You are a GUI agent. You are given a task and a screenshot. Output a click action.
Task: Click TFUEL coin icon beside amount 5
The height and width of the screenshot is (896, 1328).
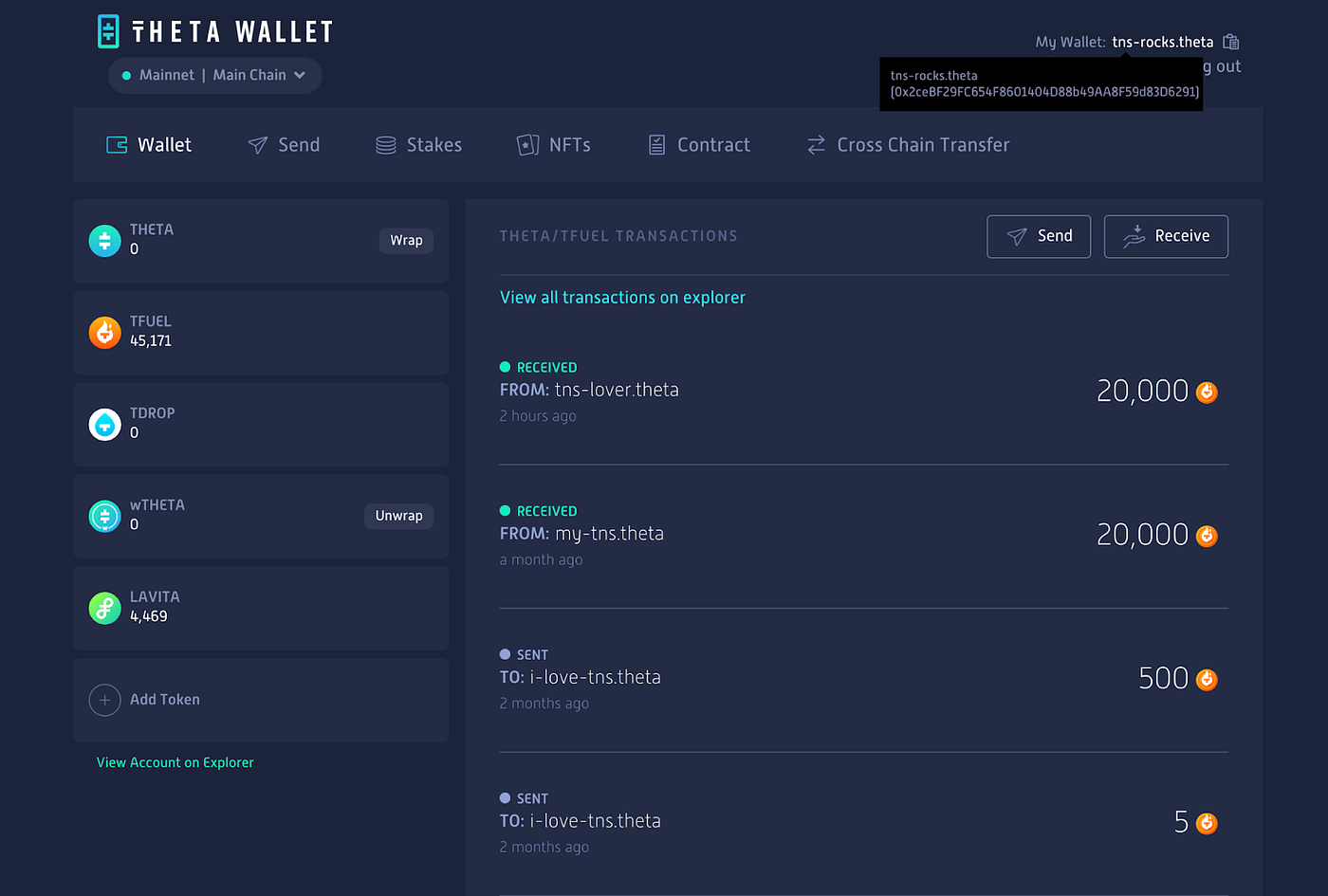[x=1207, y=823]
